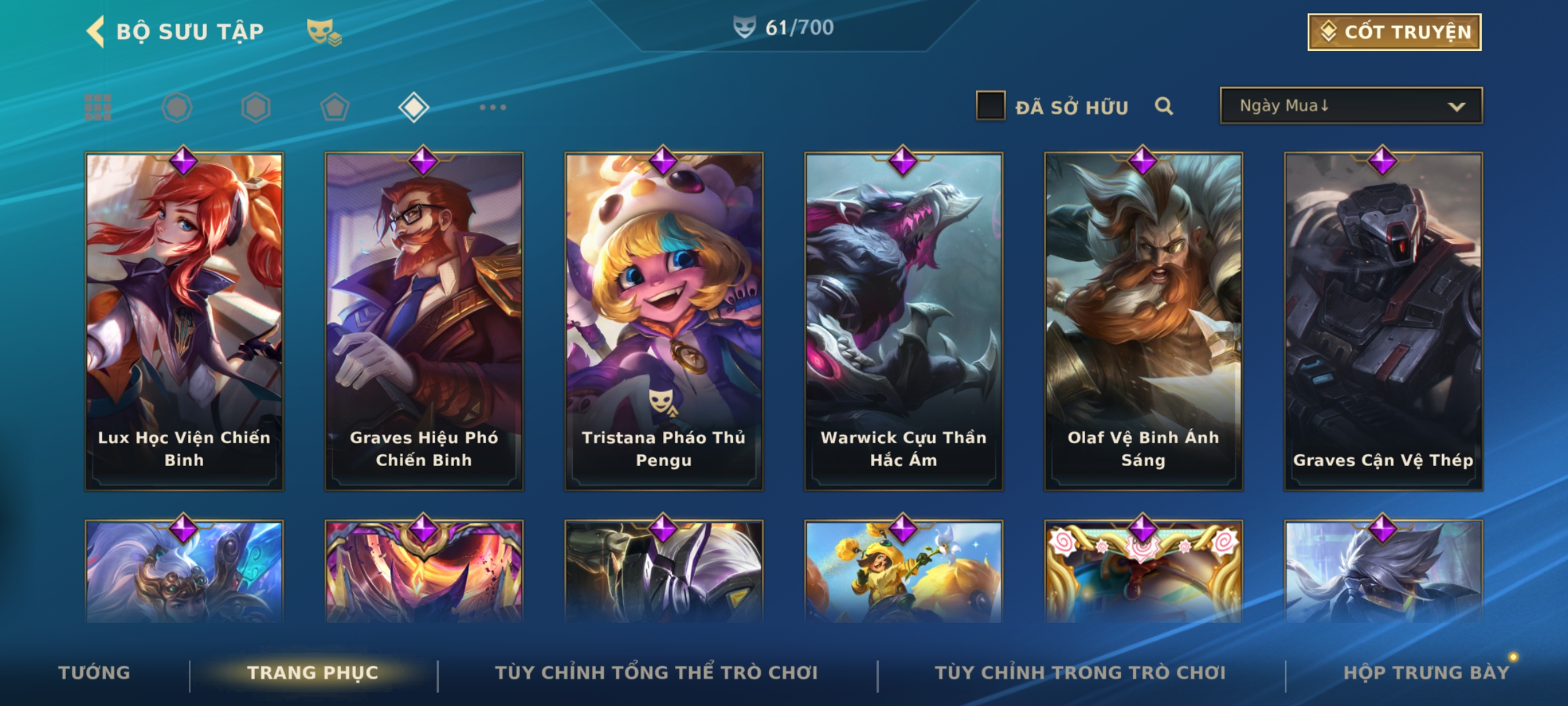Choose Warwick Cựu Thần Hắc Ám skin

pos(904,321)
